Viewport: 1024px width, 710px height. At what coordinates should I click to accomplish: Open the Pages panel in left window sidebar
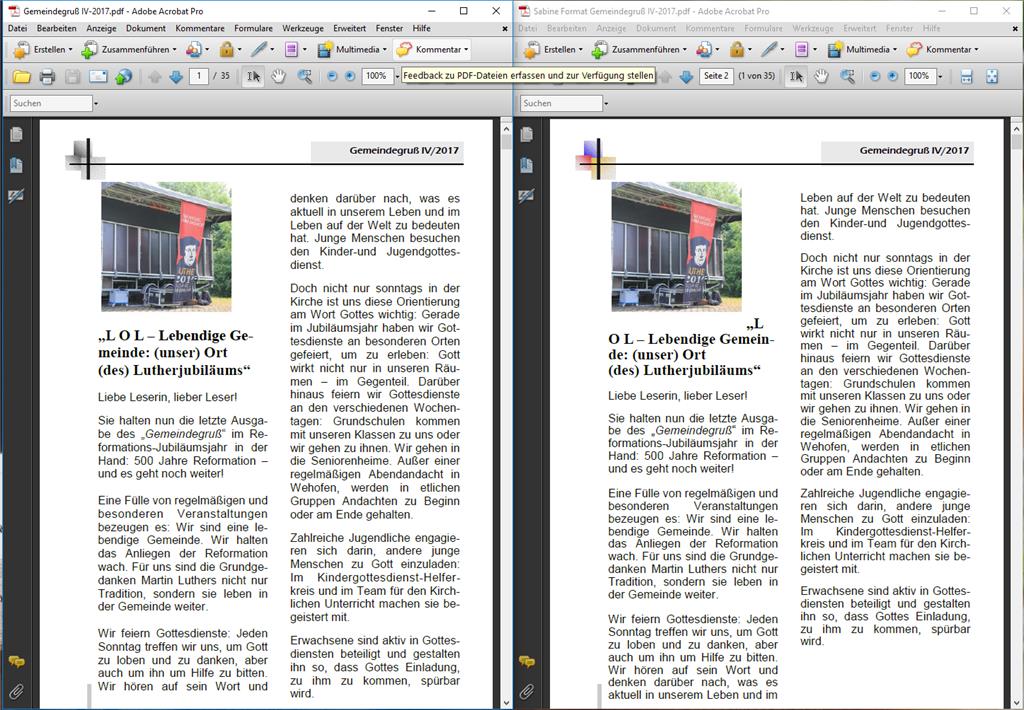(16, 135)
